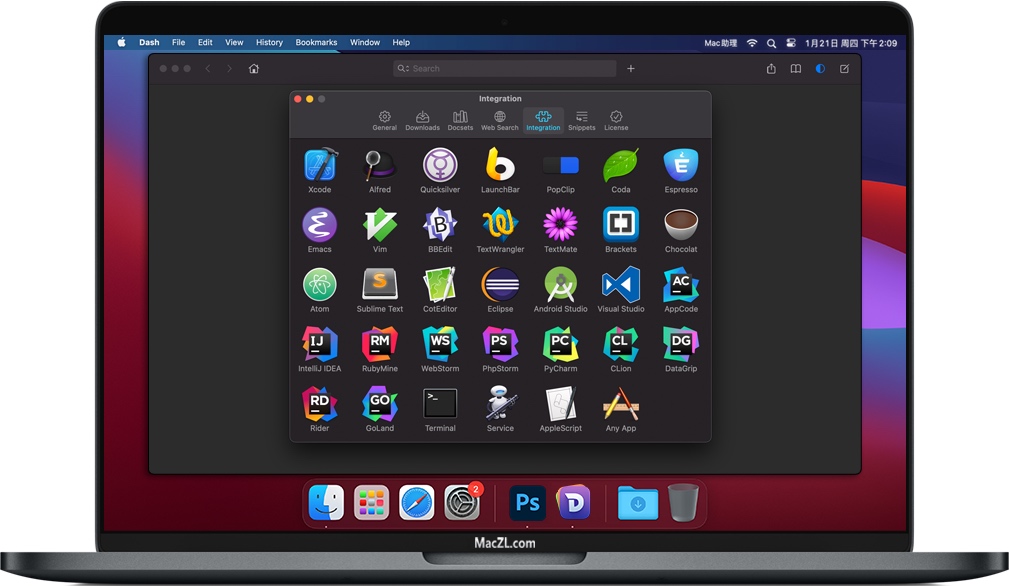Image resolution: width=1009 pixels, height=586 pixels.
Task: Open the Emacs integration
Action: tap(320, 224)
